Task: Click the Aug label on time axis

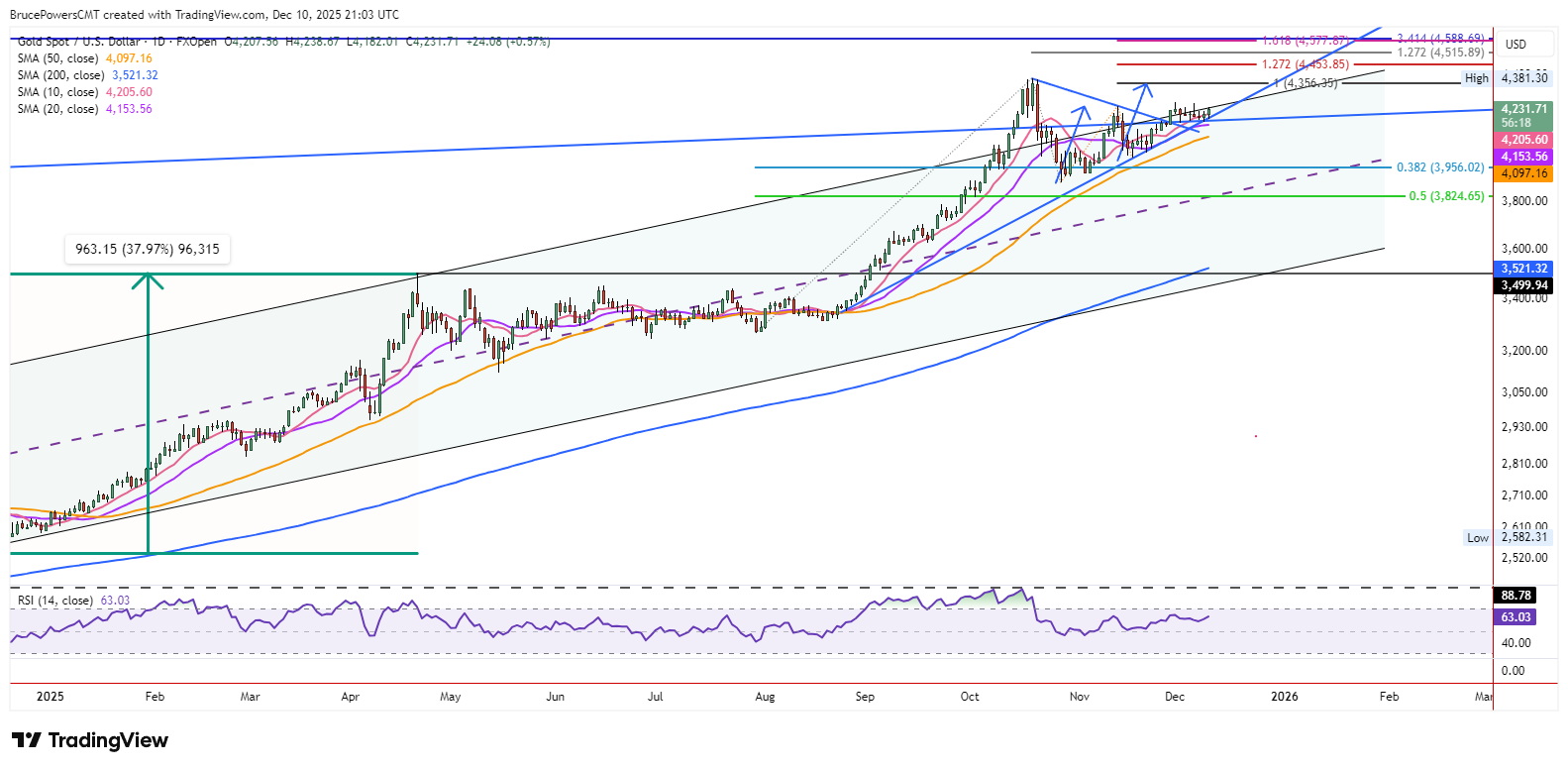Action: click(765, 697)
